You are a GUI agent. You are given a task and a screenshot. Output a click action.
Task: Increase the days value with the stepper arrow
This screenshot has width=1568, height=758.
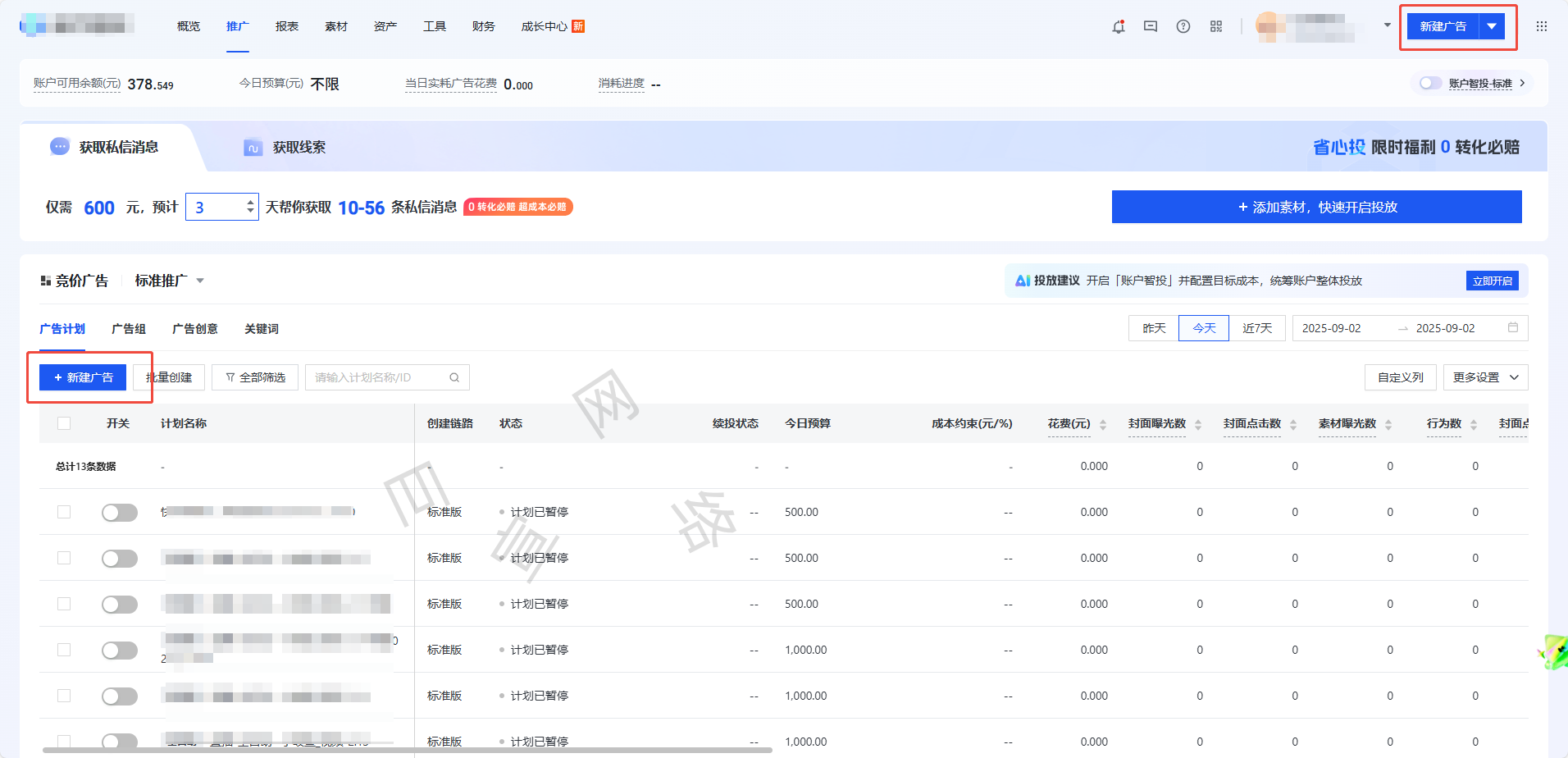tap(248, 201)
